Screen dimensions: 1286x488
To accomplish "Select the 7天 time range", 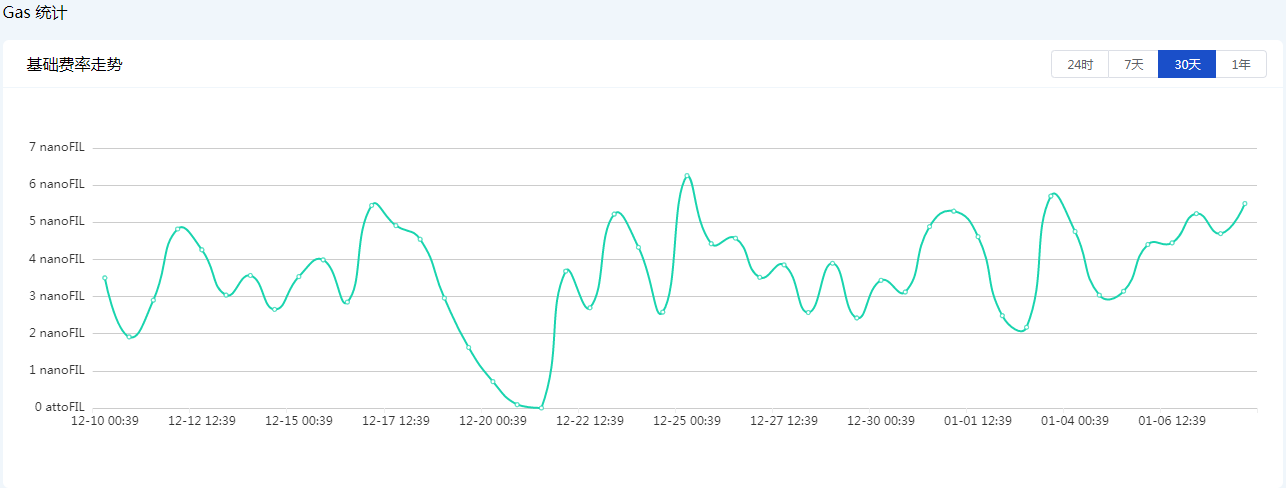I will 1133,65.
